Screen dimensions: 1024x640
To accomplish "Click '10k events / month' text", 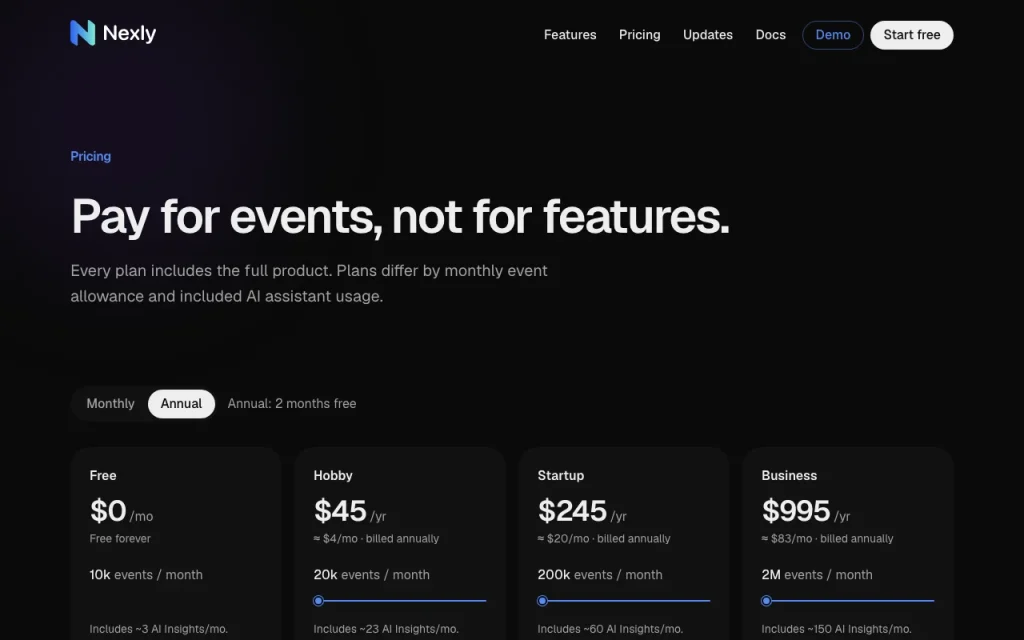I will tap(146, 575).
